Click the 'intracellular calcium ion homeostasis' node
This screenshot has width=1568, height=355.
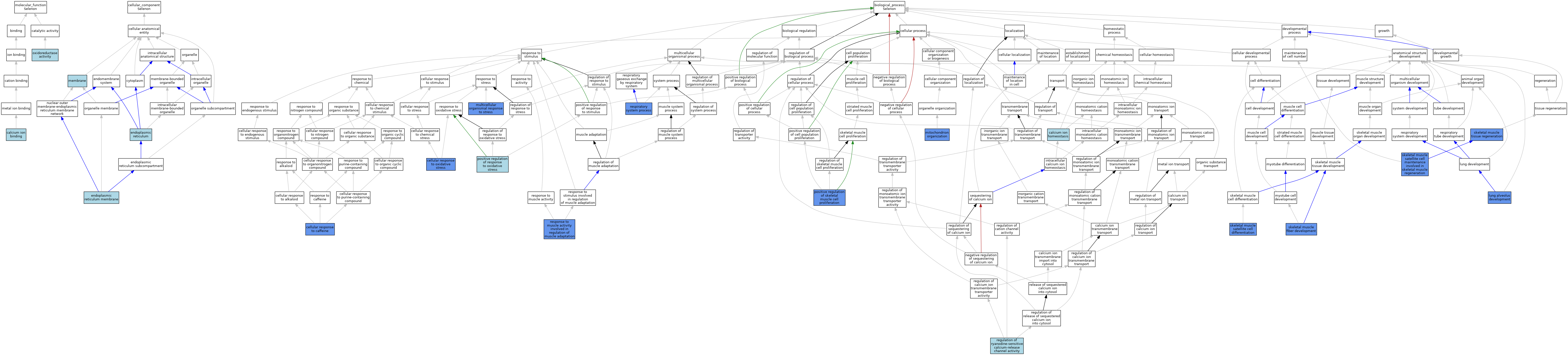[x=1056, y=165]
